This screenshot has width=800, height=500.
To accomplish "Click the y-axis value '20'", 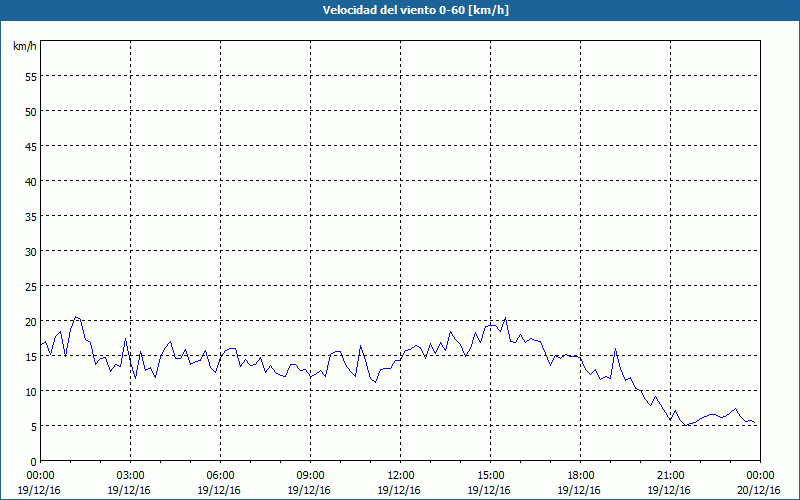I will [31, 321].
